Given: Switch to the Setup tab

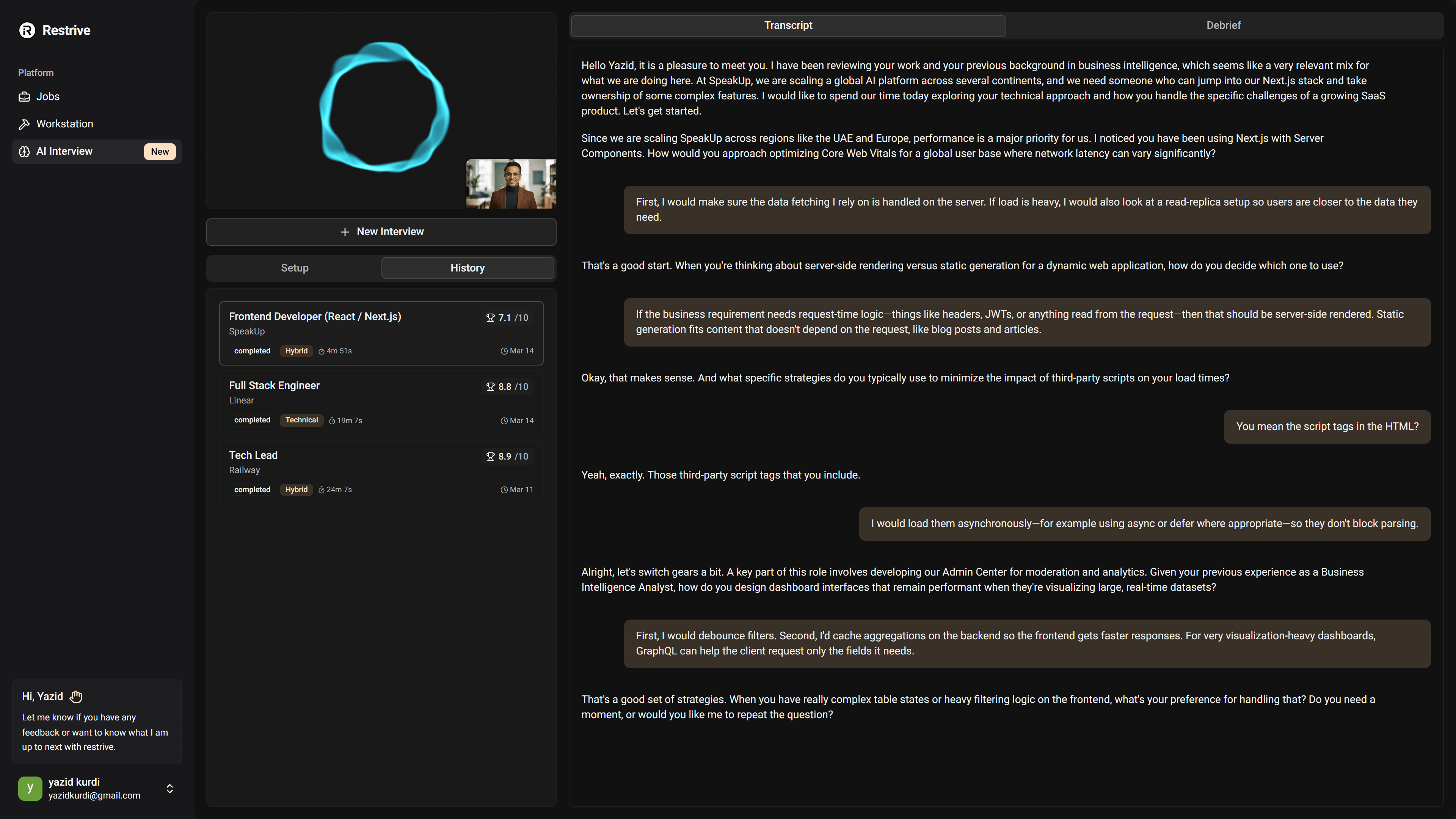Looking at the screenshot, I should (294, 268).
